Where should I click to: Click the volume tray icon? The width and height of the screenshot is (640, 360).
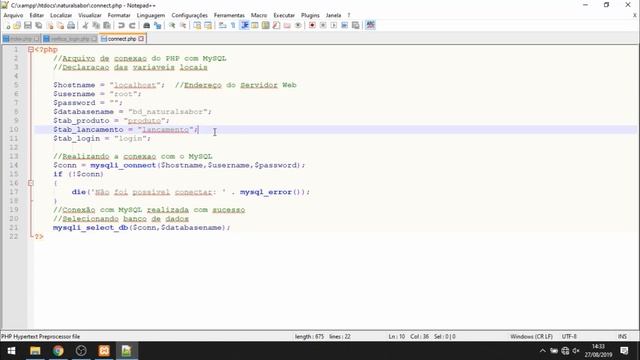coord(576,351)
